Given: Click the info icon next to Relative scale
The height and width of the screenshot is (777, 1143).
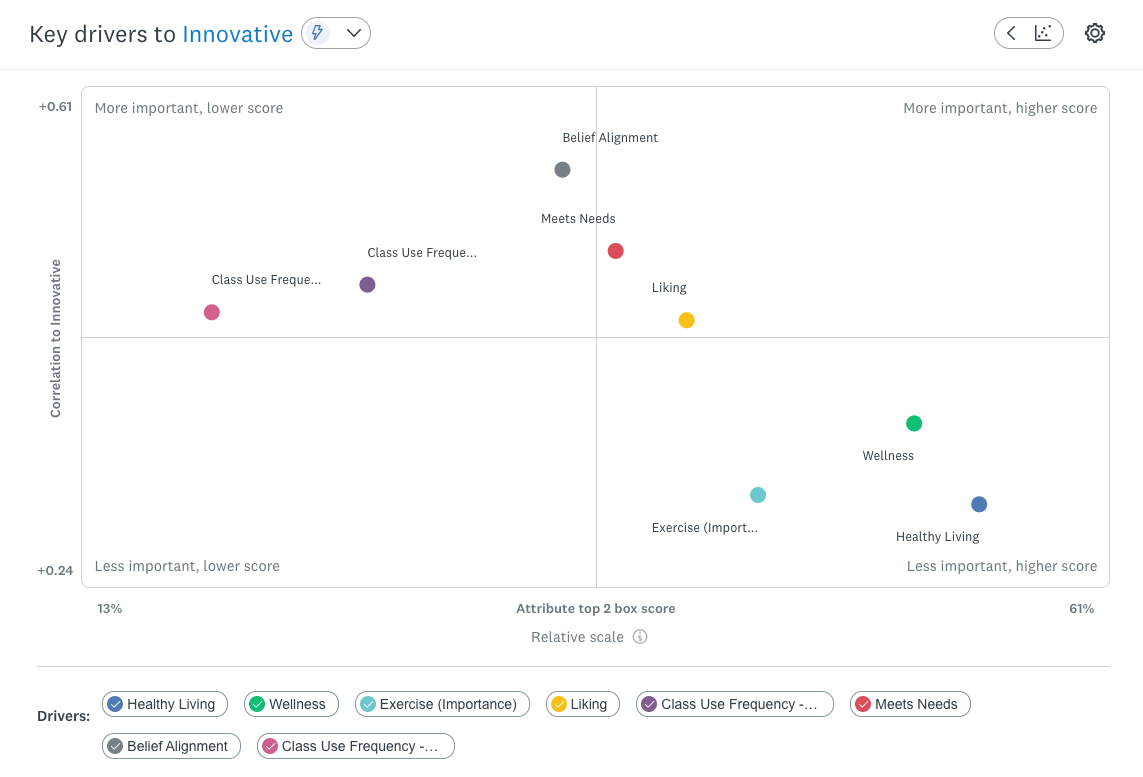Looking at the screenshot, I should coord(640,637).
